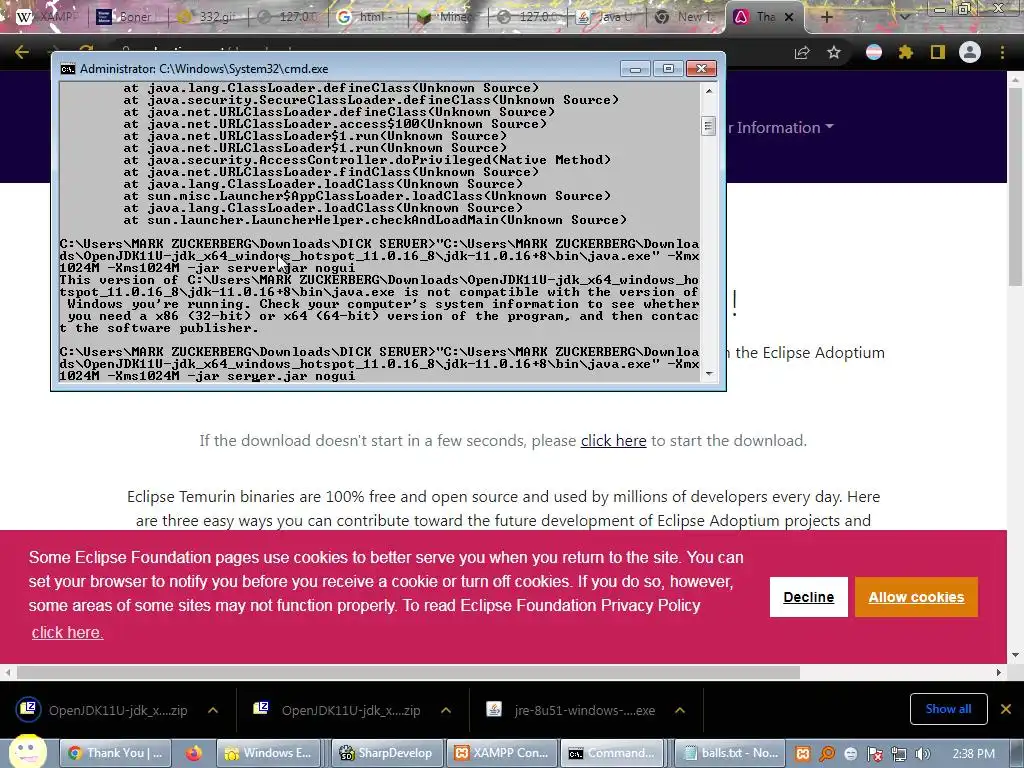Open the Windows Start orb

(x=26, y=751)
